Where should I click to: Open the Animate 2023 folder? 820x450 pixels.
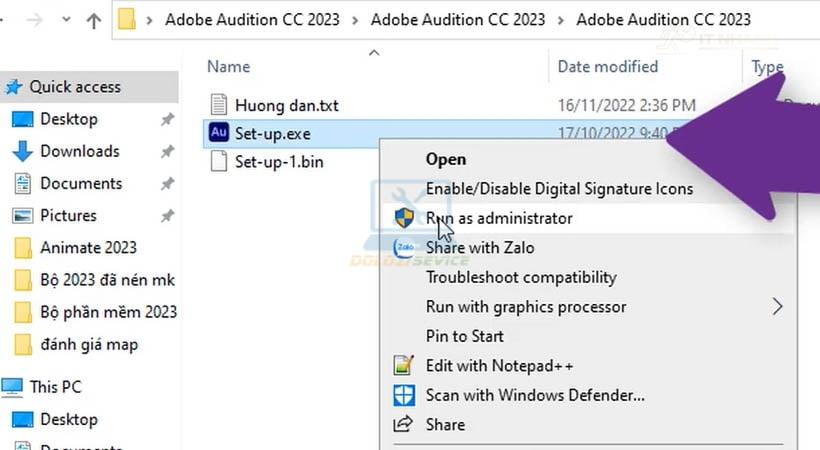coord(88,248)
